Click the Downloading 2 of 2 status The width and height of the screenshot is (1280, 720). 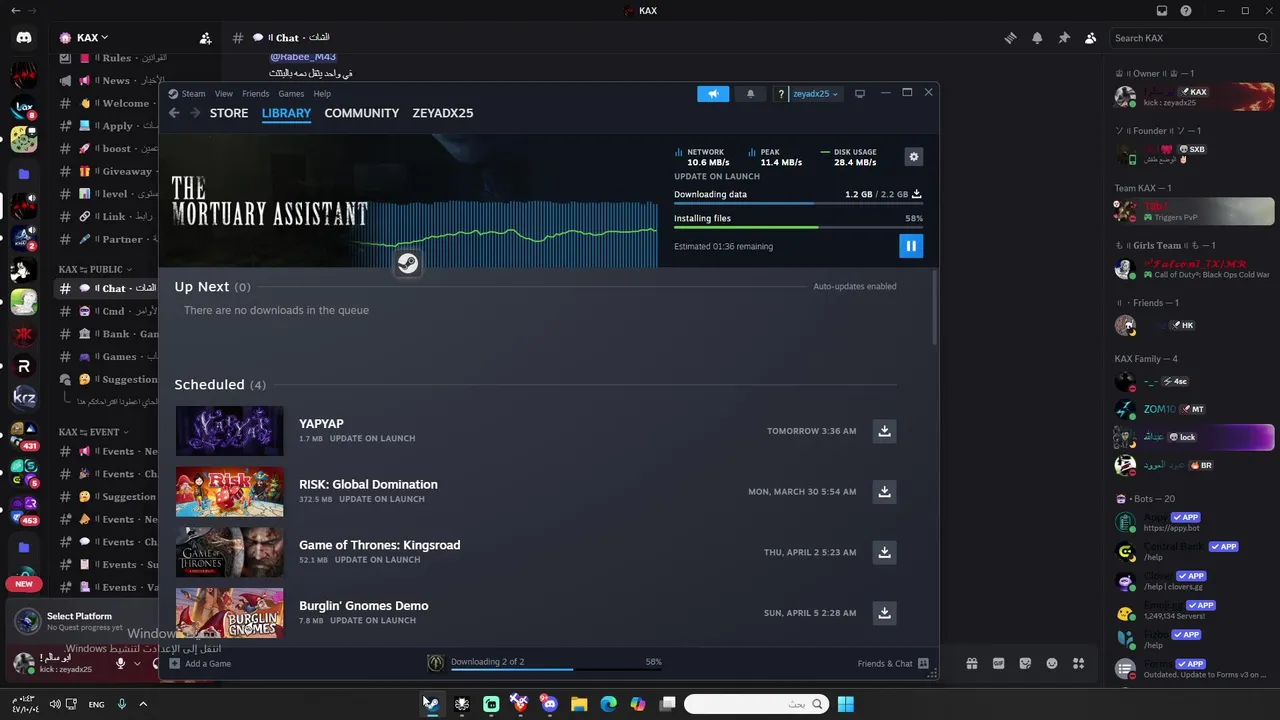tap(487, 662)
